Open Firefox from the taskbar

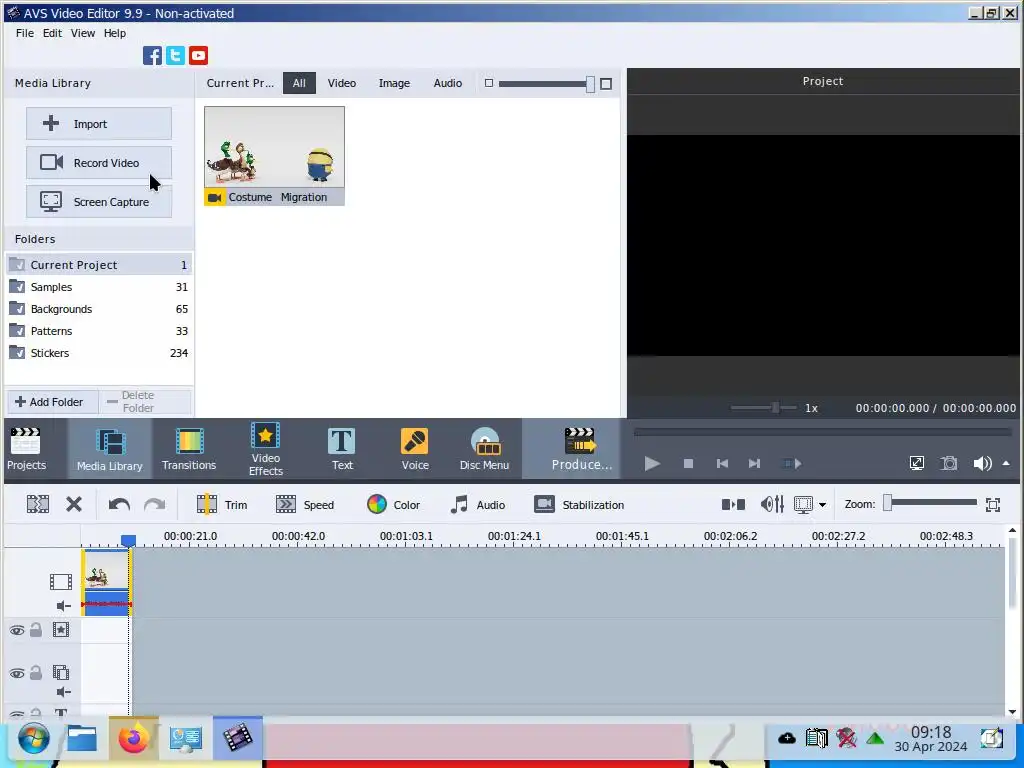(x=134, y=739)
